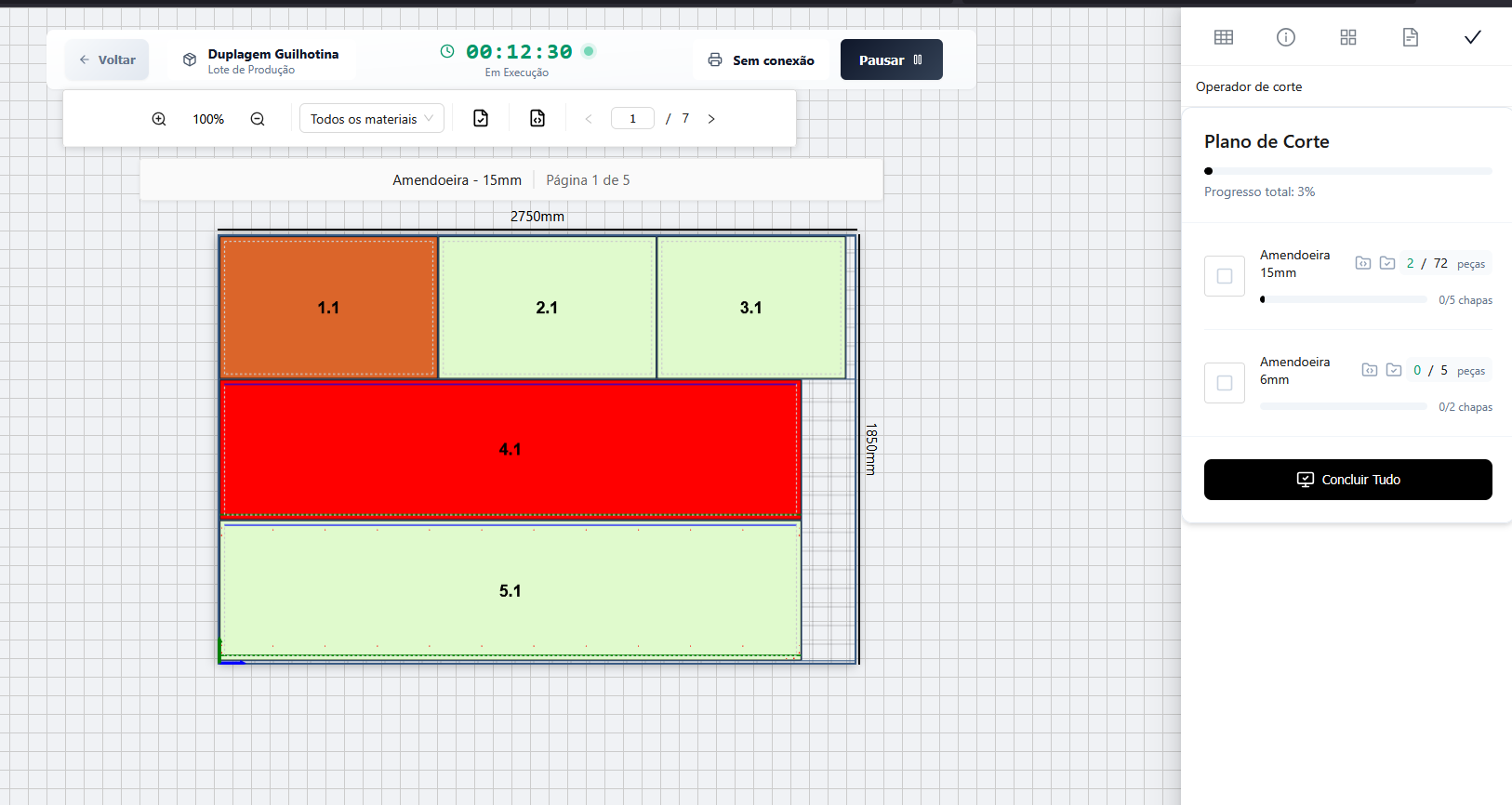Select the red piece 4.1

pos(510,449)
